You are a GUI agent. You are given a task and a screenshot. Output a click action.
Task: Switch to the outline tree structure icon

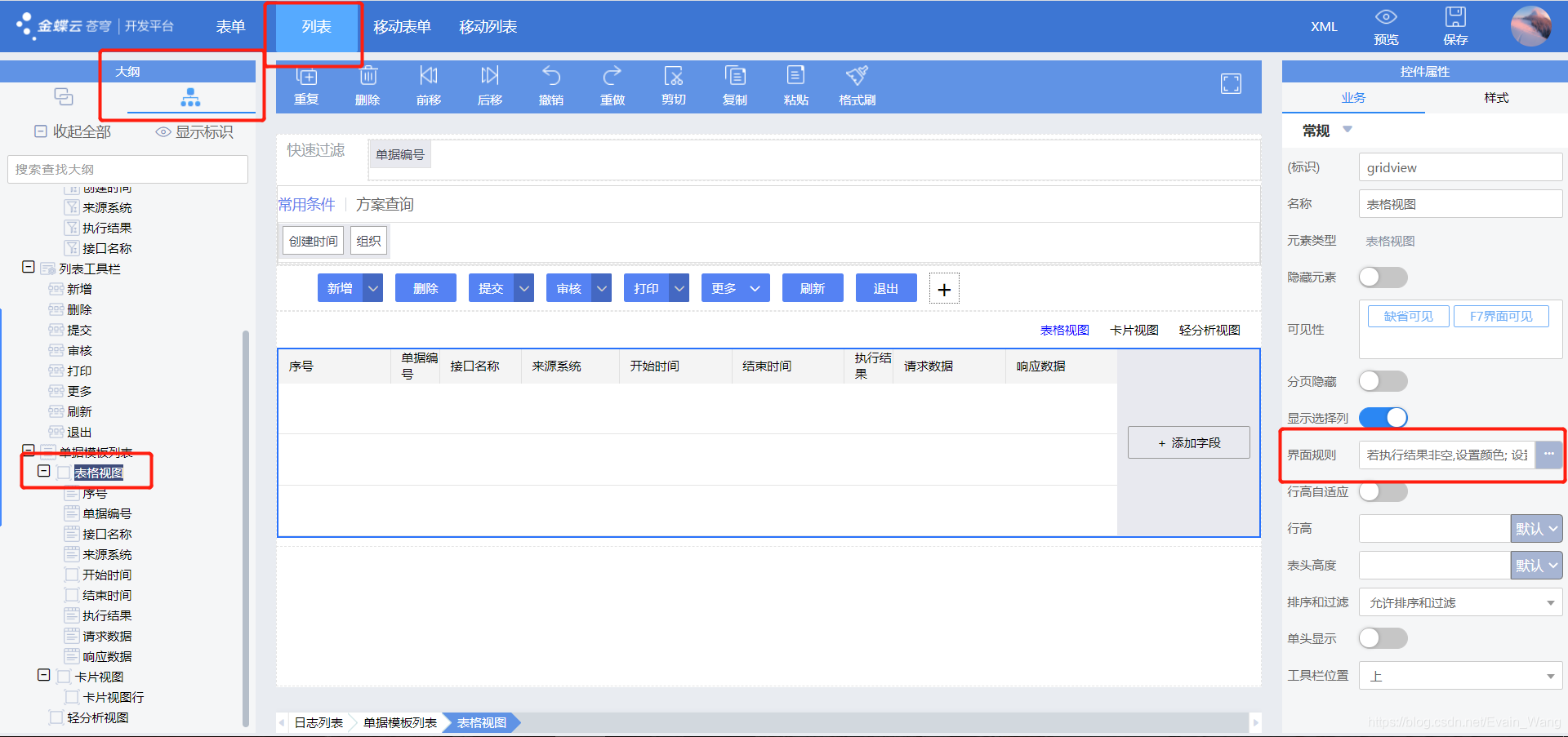click(x=190, y=97)
